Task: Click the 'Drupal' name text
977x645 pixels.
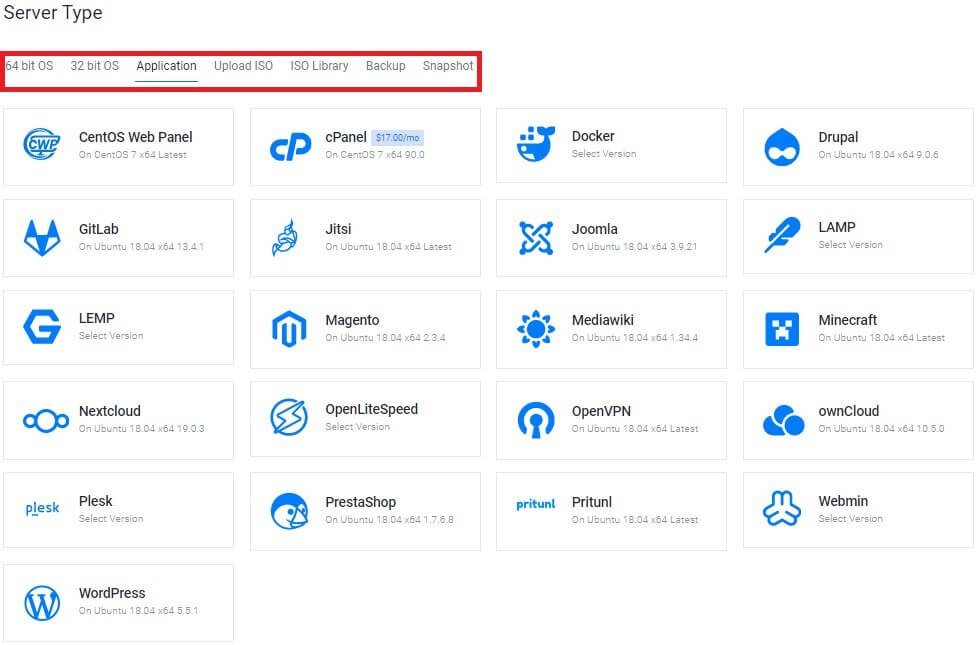Action: click(838, 138)
